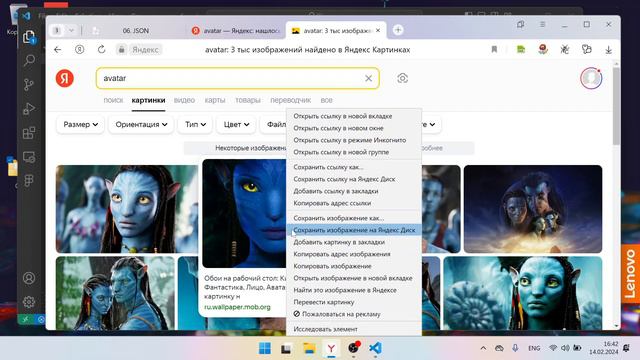Switch to avatar — Яндекс search tab
Viewport: 640px width, 360px height.
[x=236, y=31]
